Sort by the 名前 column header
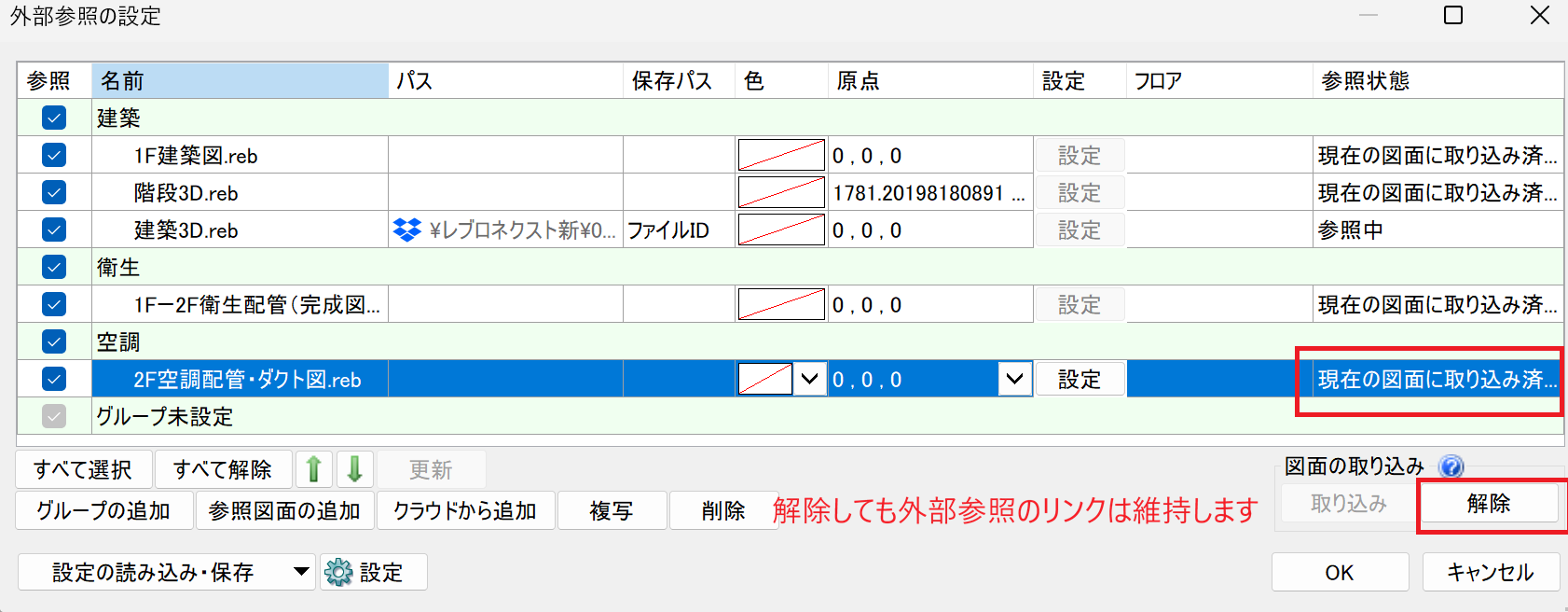 [x=240, y=81]
